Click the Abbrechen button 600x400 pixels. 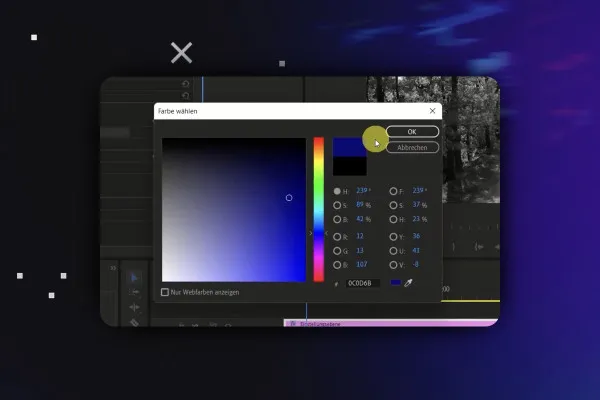[412, 147]
